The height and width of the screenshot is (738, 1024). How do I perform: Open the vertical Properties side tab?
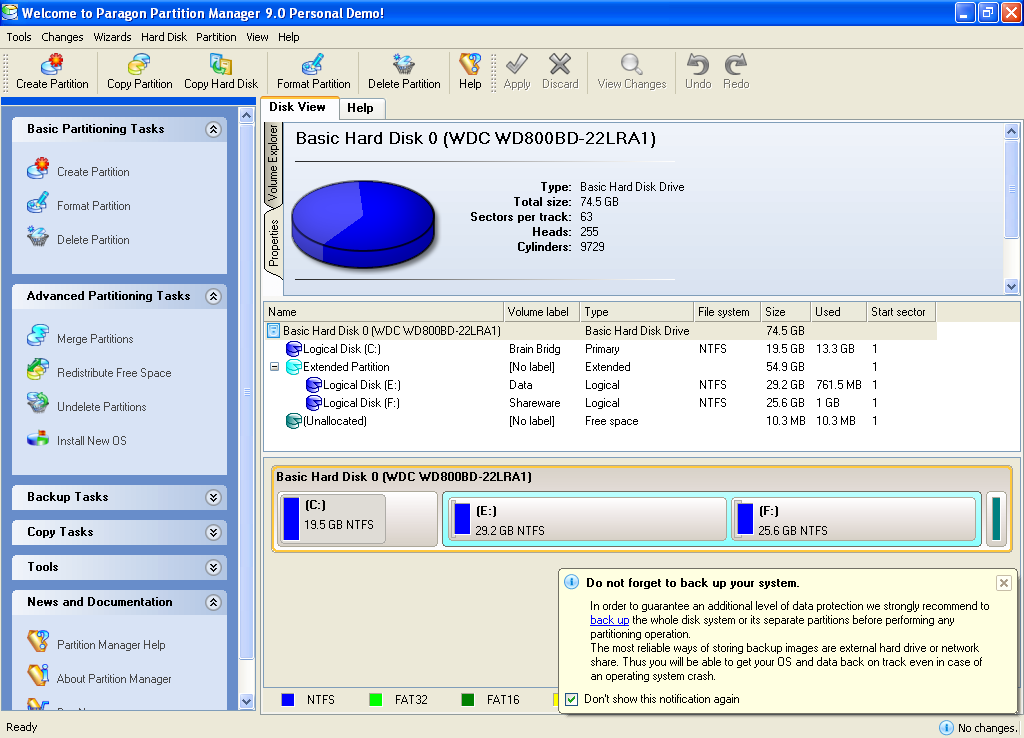[x=273, y=244]
